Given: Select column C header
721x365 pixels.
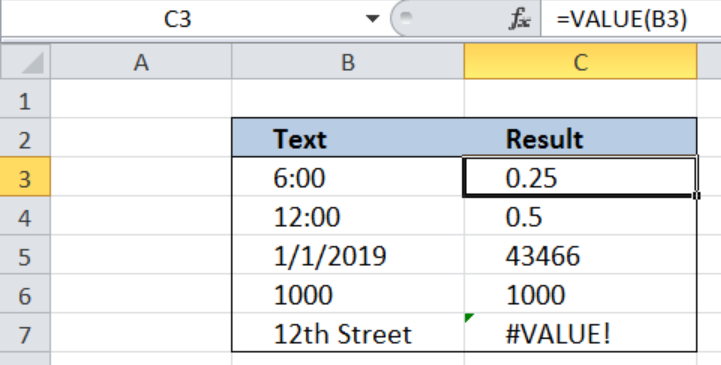Looking at the screenshot, I should tap(581, 62).
